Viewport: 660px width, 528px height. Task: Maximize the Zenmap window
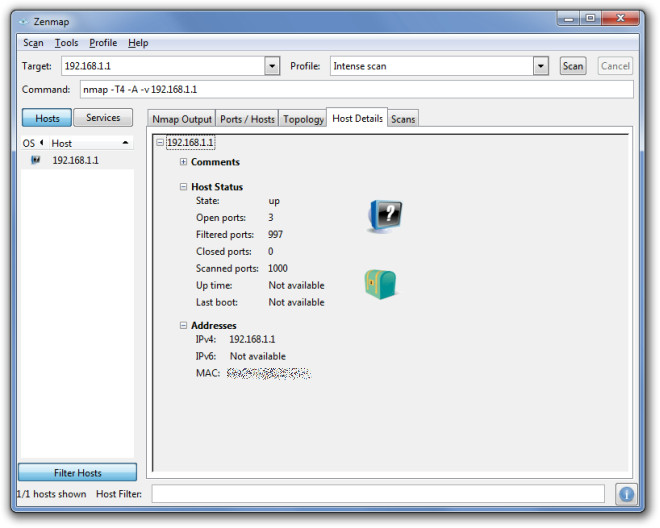point(590,19)
